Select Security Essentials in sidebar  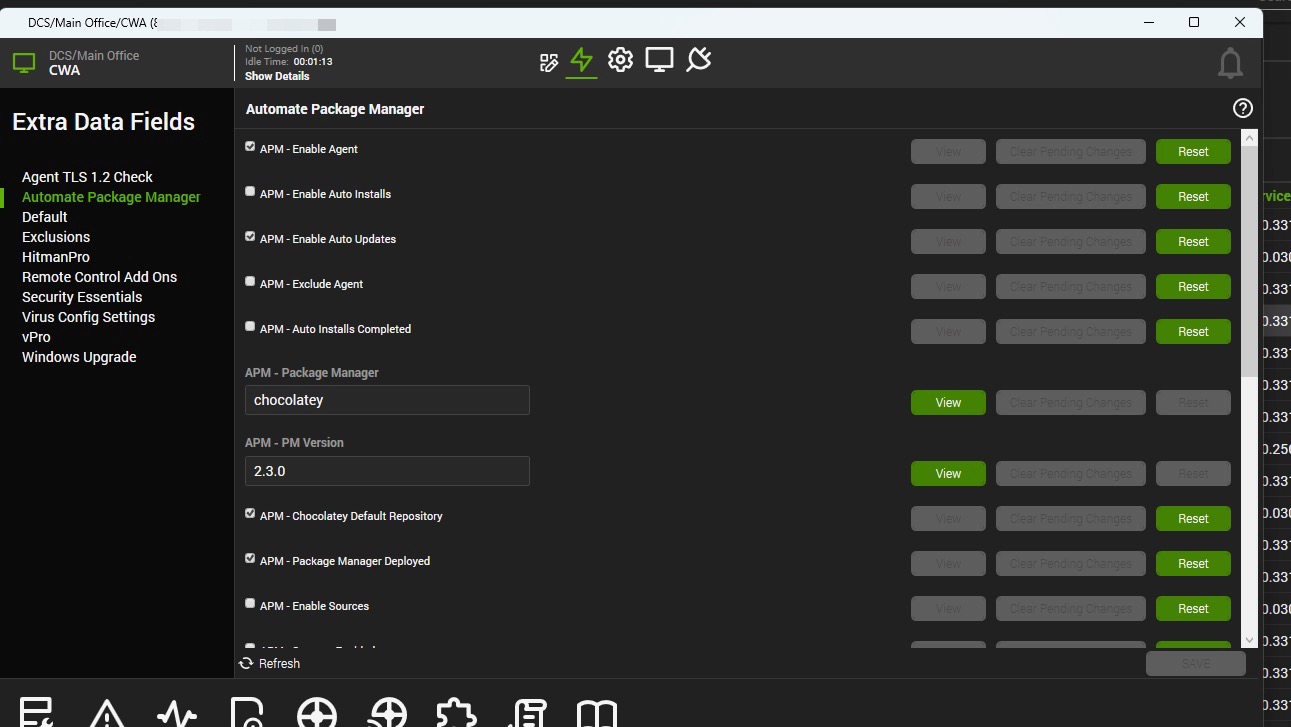(x=82, y=297)
